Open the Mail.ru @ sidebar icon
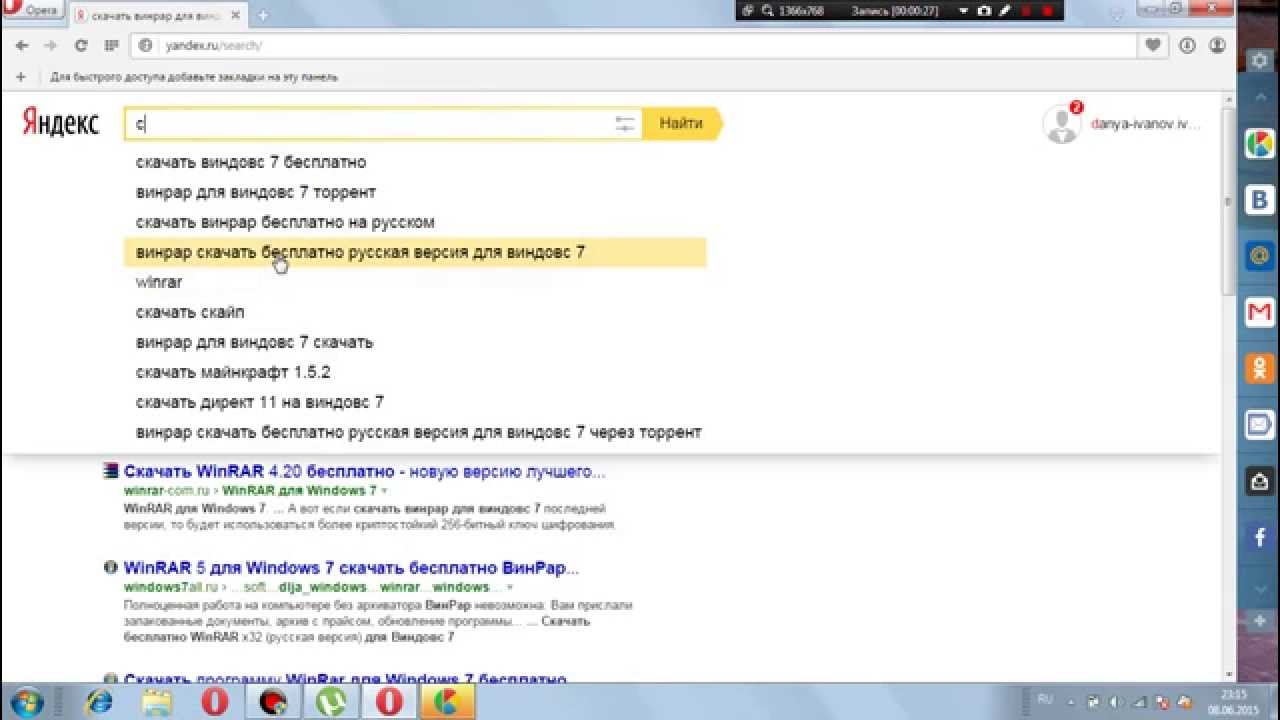The height and width of the screenshot is (720, 1280). coord(1259,255)
